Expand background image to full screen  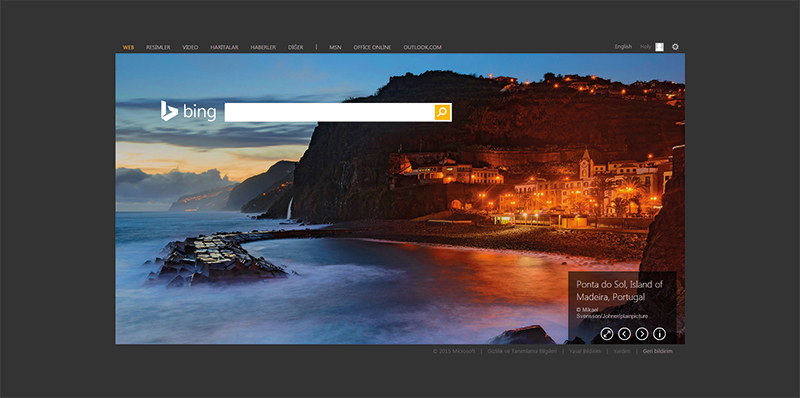607,334
